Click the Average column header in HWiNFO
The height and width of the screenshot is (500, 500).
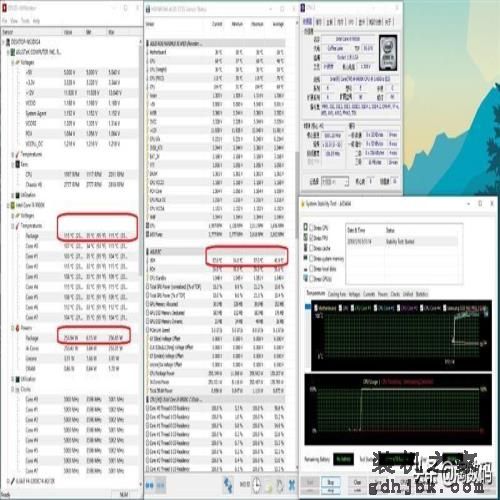[278, 24]
